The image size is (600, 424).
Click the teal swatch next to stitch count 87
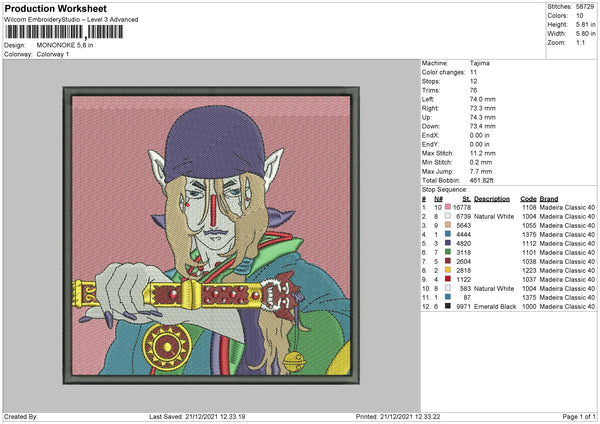(x=448, y=297)
